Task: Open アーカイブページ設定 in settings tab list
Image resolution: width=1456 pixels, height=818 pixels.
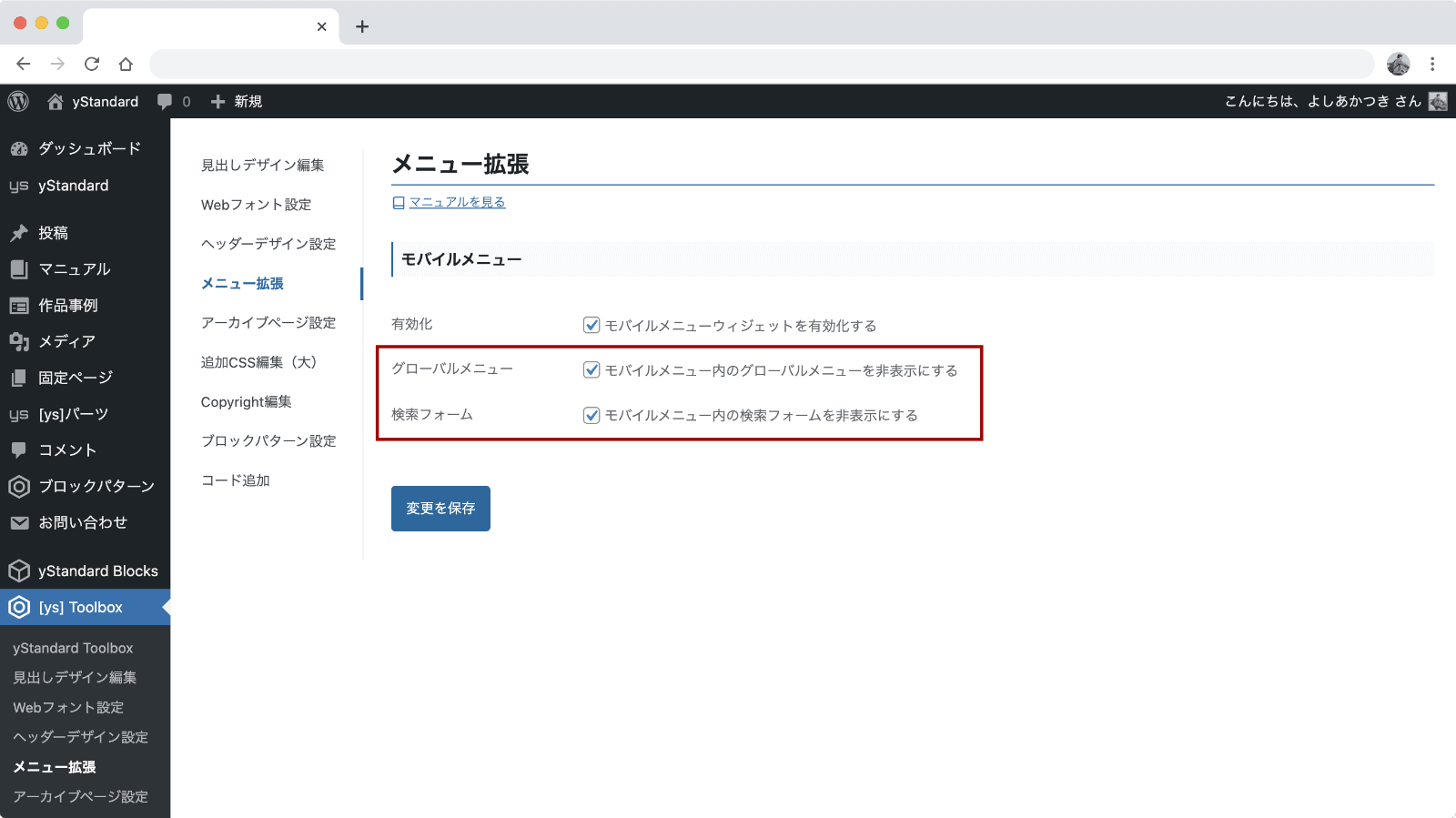Action: click(268, 323)
